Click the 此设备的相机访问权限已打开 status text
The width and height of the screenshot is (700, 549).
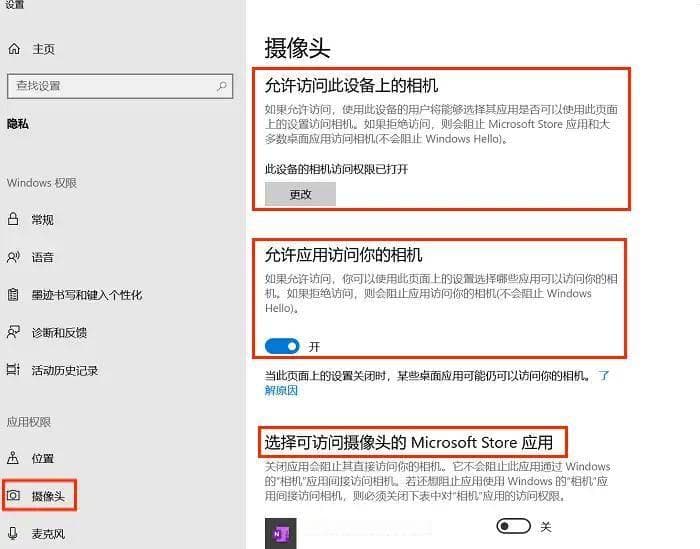pyautogui.click(x=336, y=169)
